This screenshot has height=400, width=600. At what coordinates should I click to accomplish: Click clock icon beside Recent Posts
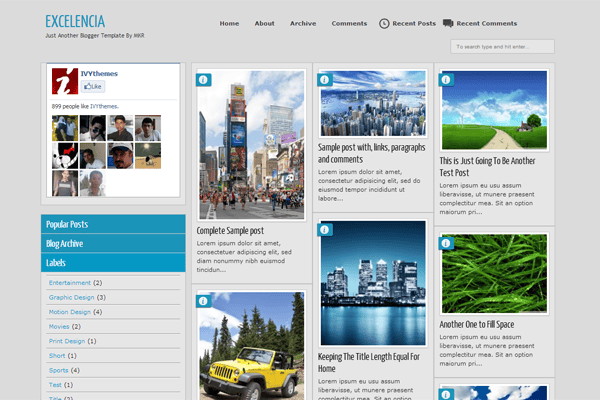384,24
